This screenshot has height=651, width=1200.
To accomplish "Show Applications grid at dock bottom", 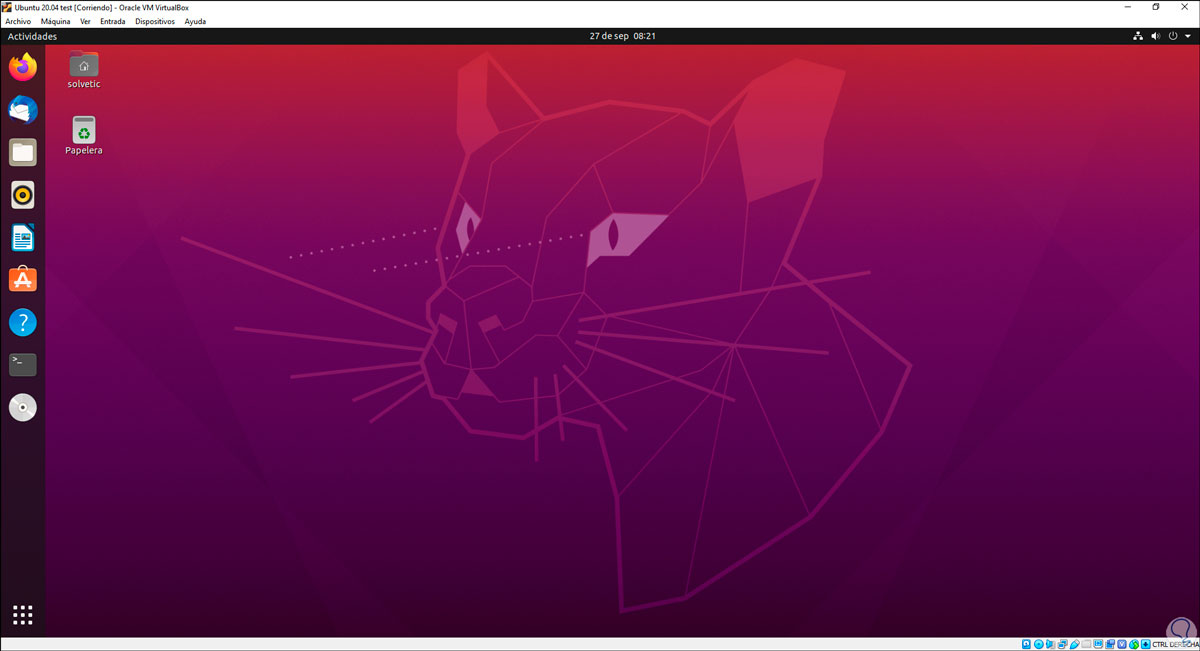I will 23,615.
